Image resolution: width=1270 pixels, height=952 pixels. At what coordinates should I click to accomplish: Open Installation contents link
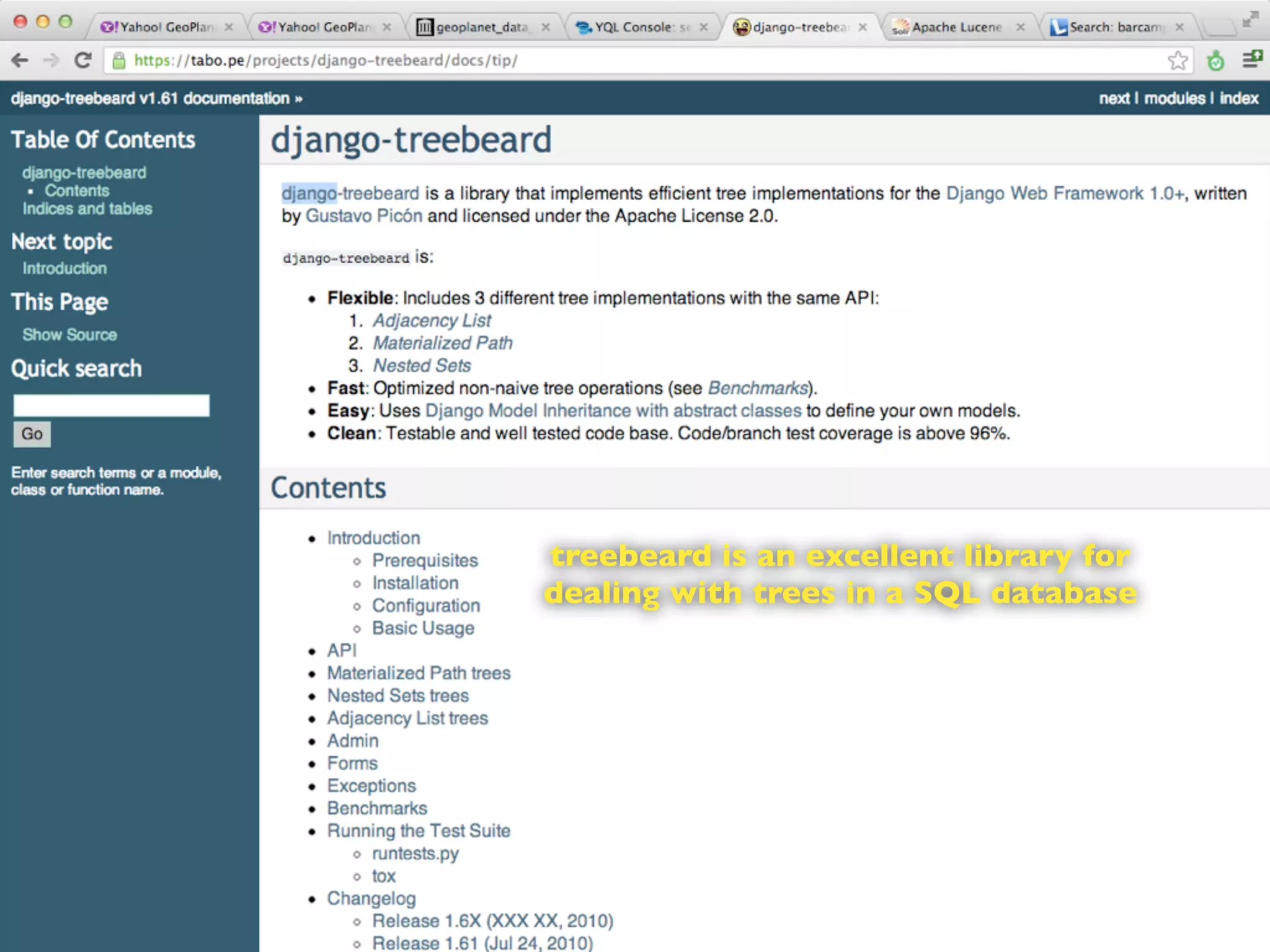point(415,583)
